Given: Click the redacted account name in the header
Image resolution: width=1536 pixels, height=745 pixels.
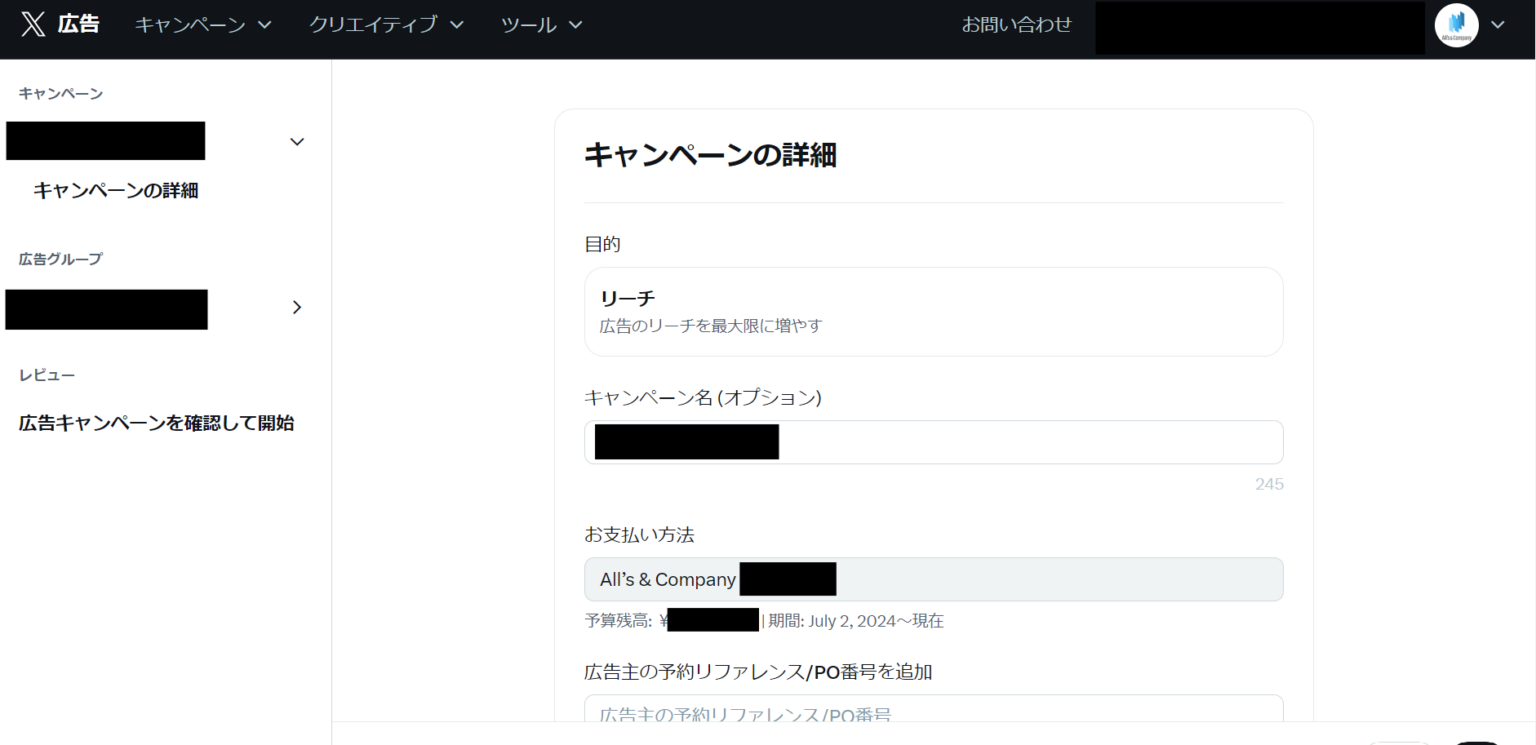Looking at the screenshot, I should 1259,28.
